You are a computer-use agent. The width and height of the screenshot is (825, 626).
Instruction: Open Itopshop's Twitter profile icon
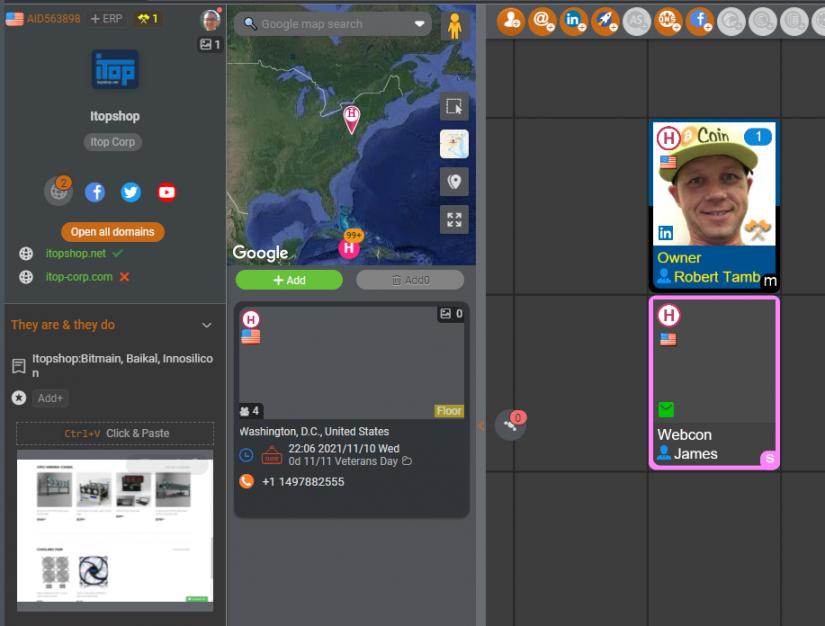pyautogui.click(x=131, y=192)
